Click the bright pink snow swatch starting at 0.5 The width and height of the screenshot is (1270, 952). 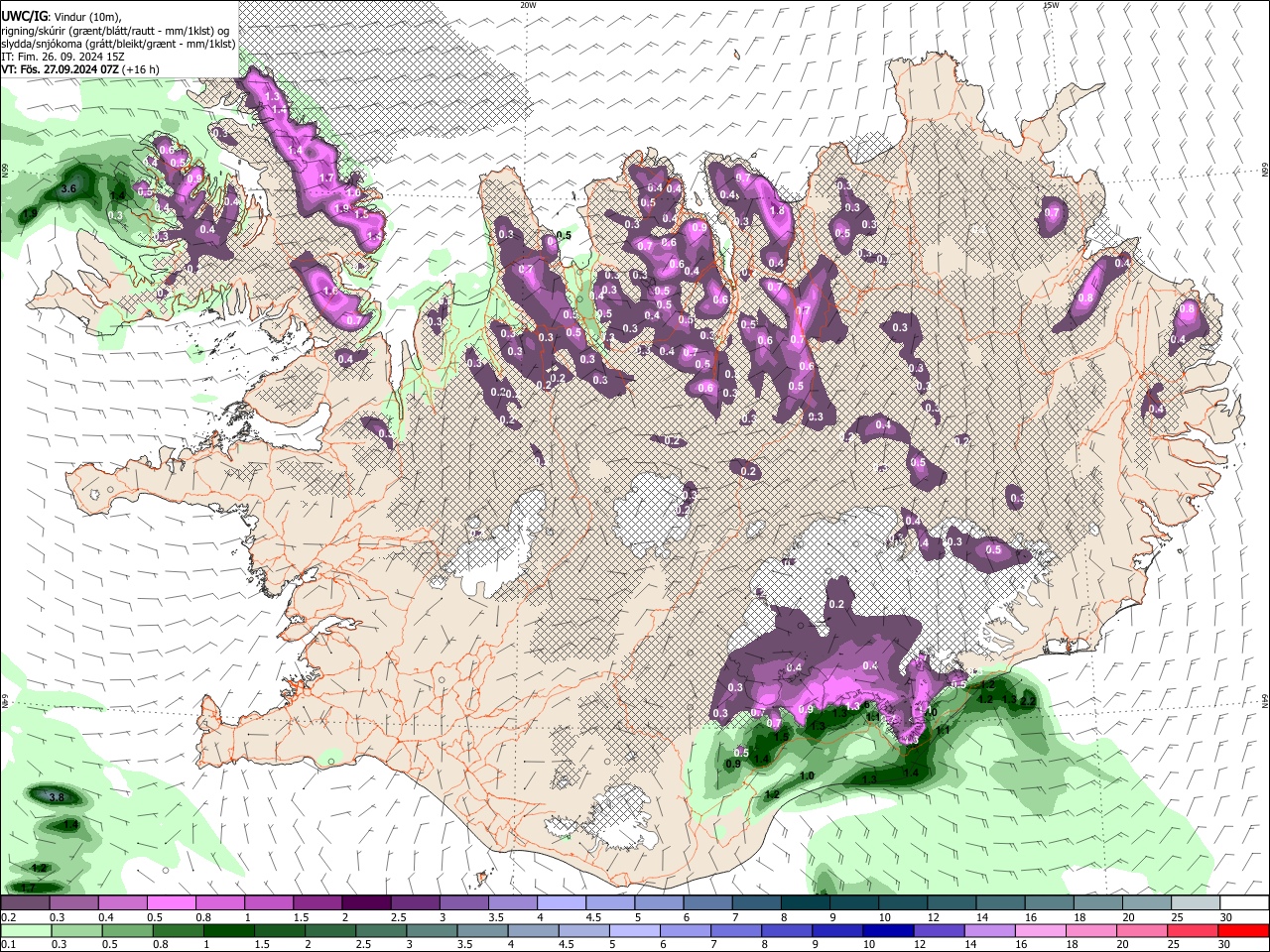pyautogui.click(x=171, y=903)
